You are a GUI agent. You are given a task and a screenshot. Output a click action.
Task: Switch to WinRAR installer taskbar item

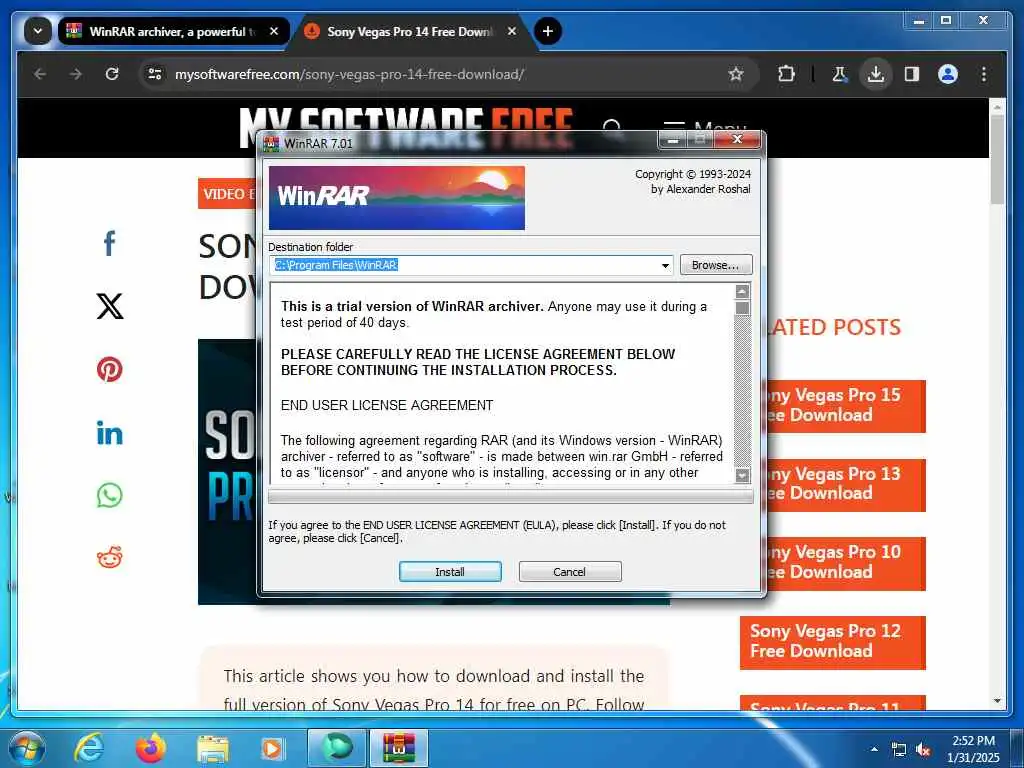tap(399, 748)
